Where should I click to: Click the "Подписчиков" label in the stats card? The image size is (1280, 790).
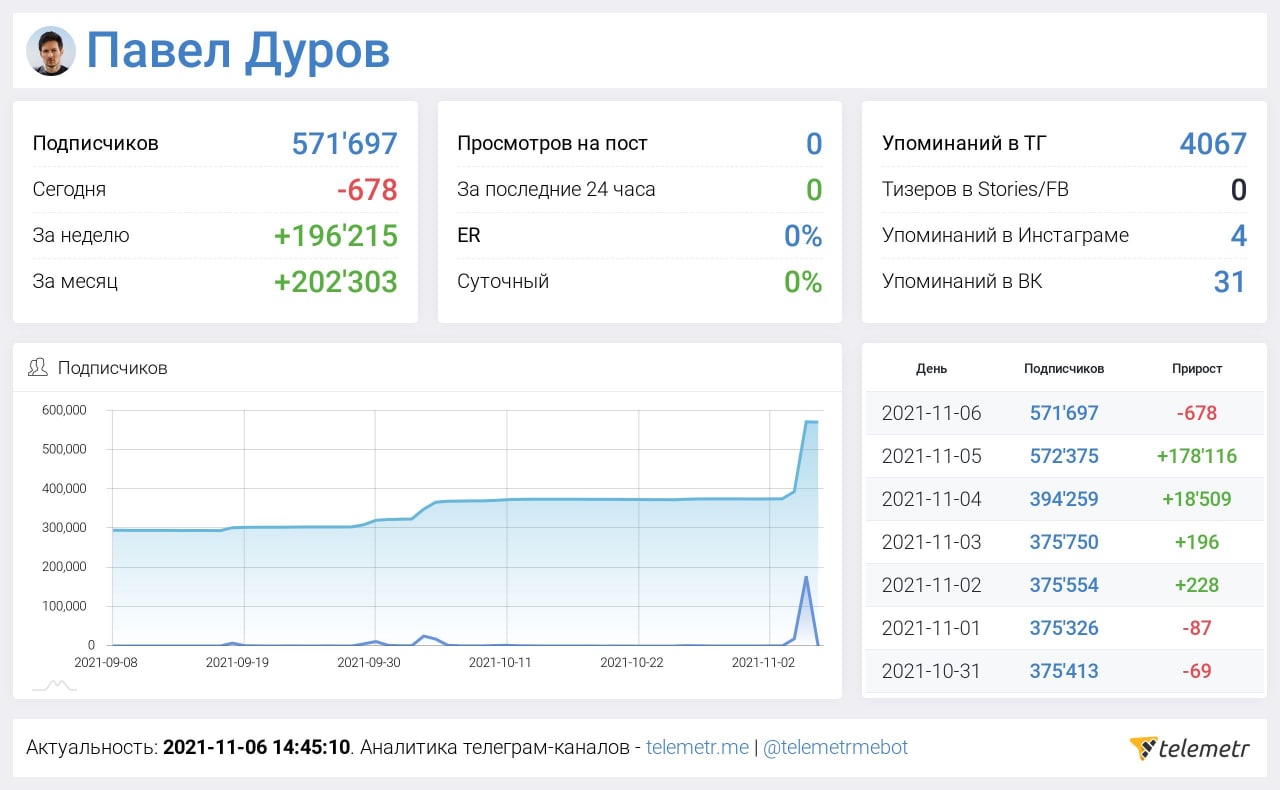point(96,143)
